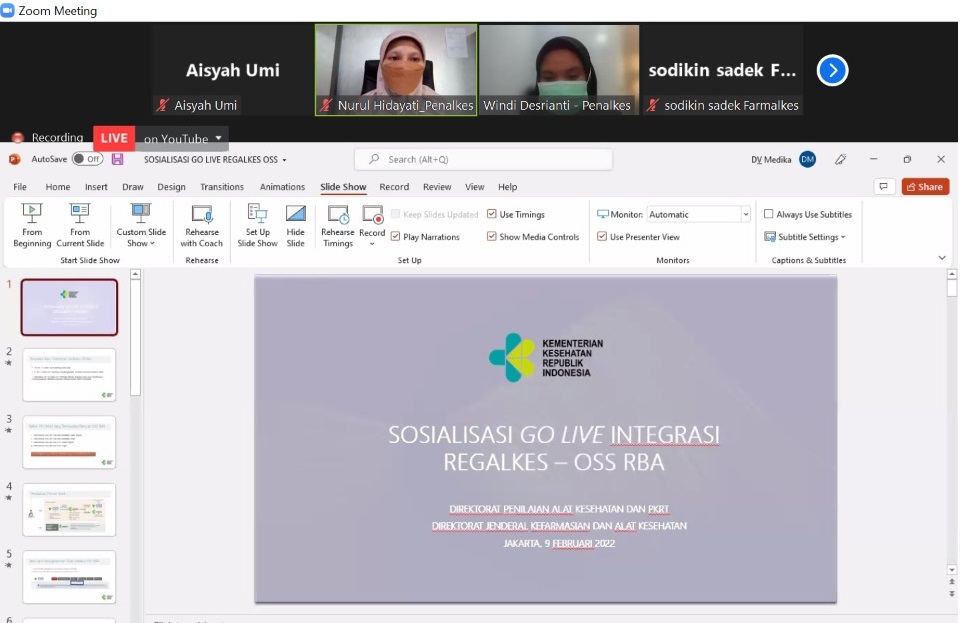This screenshot has height=623, width=960.
Task: Open Set Up Slide Show dialog
Action: click(257, 225)
